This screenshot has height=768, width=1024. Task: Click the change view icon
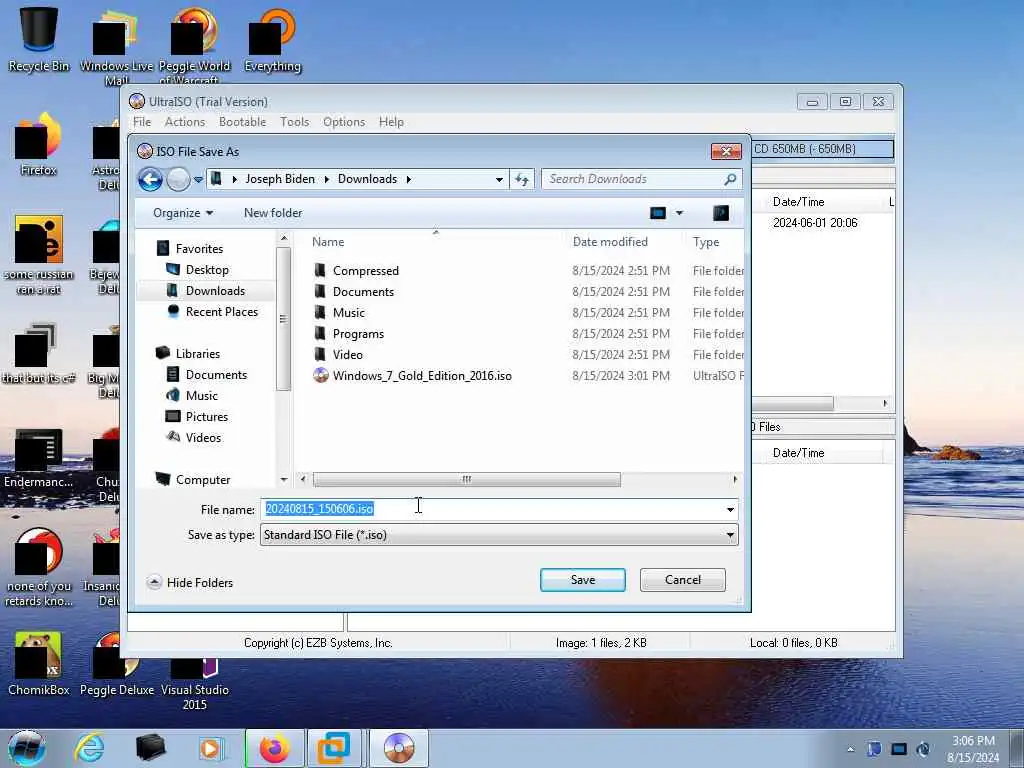point(658,213)
